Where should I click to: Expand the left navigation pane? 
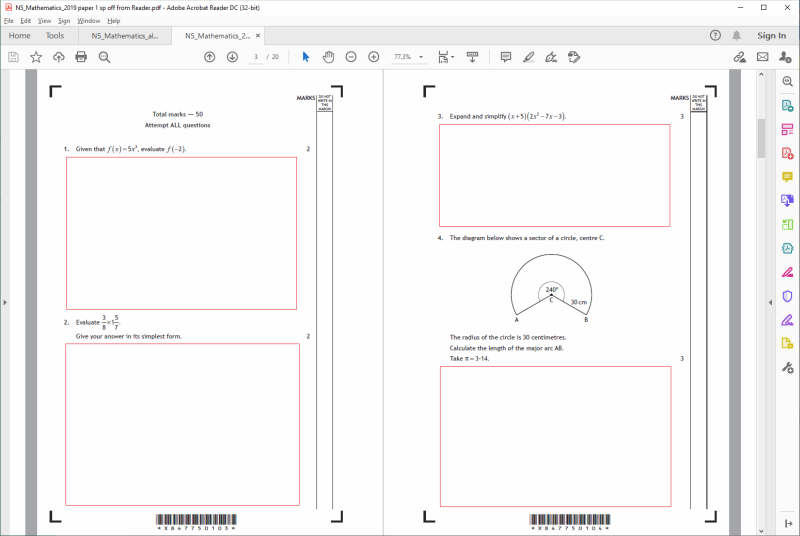(5, 302)
